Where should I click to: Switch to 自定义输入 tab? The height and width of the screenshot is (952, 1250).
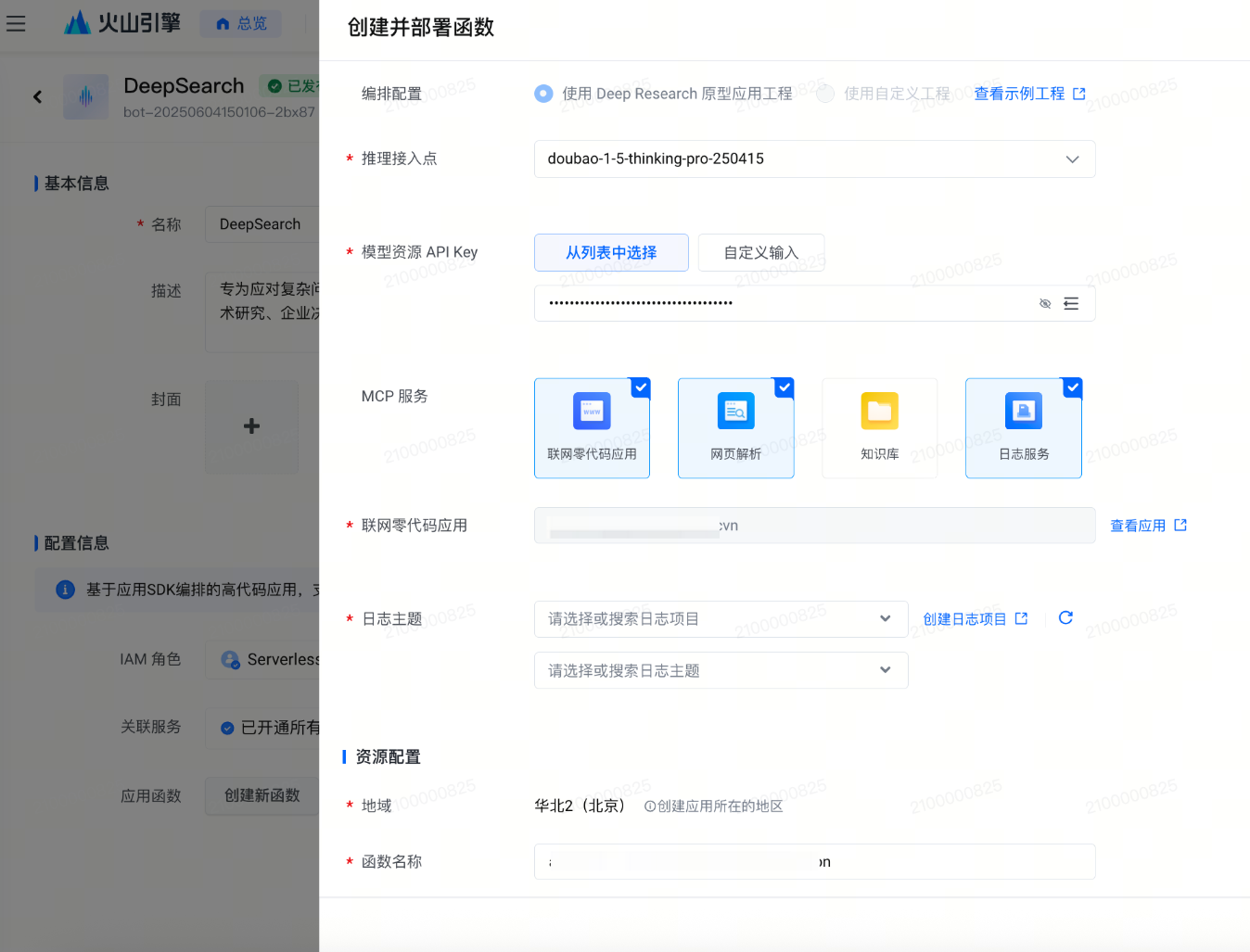761,252
